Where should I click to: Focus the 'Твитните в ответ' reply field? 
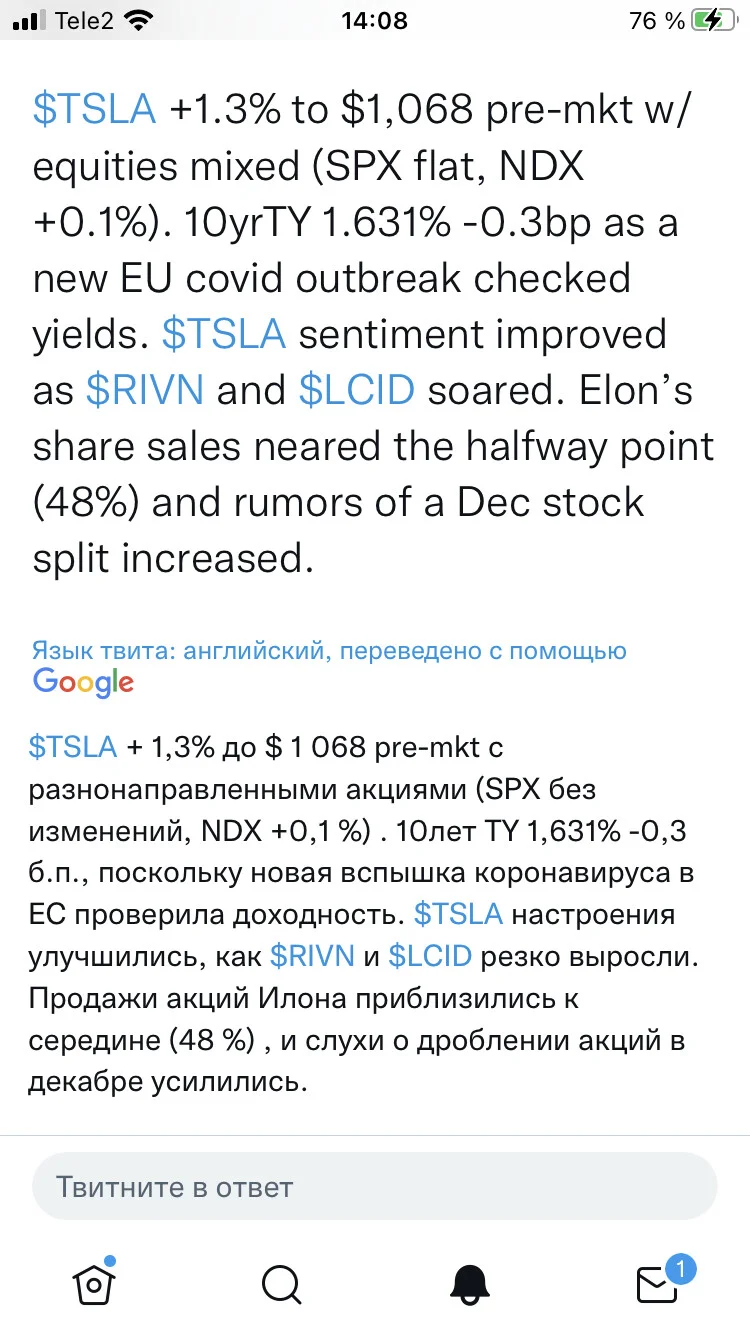(x=375, y=1187)
